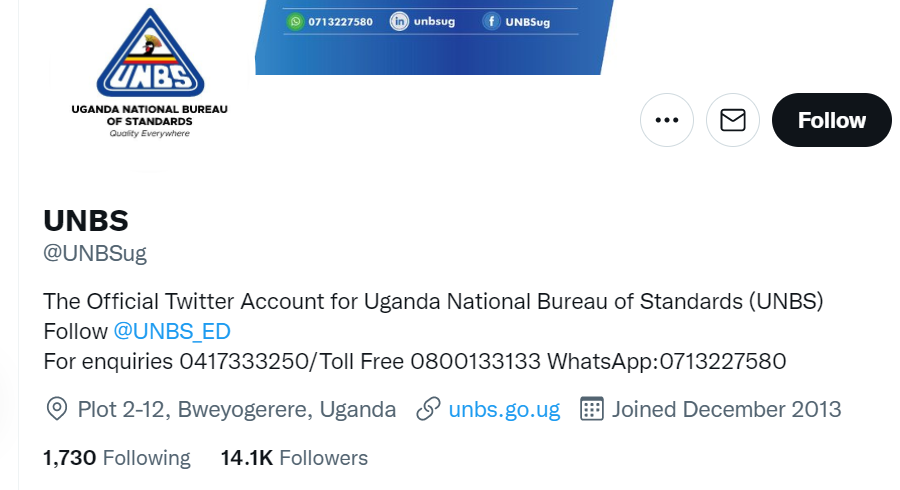Click the unbsug LinkedIn handle in banner
The image size is (900, 490).
click(434, 21)
